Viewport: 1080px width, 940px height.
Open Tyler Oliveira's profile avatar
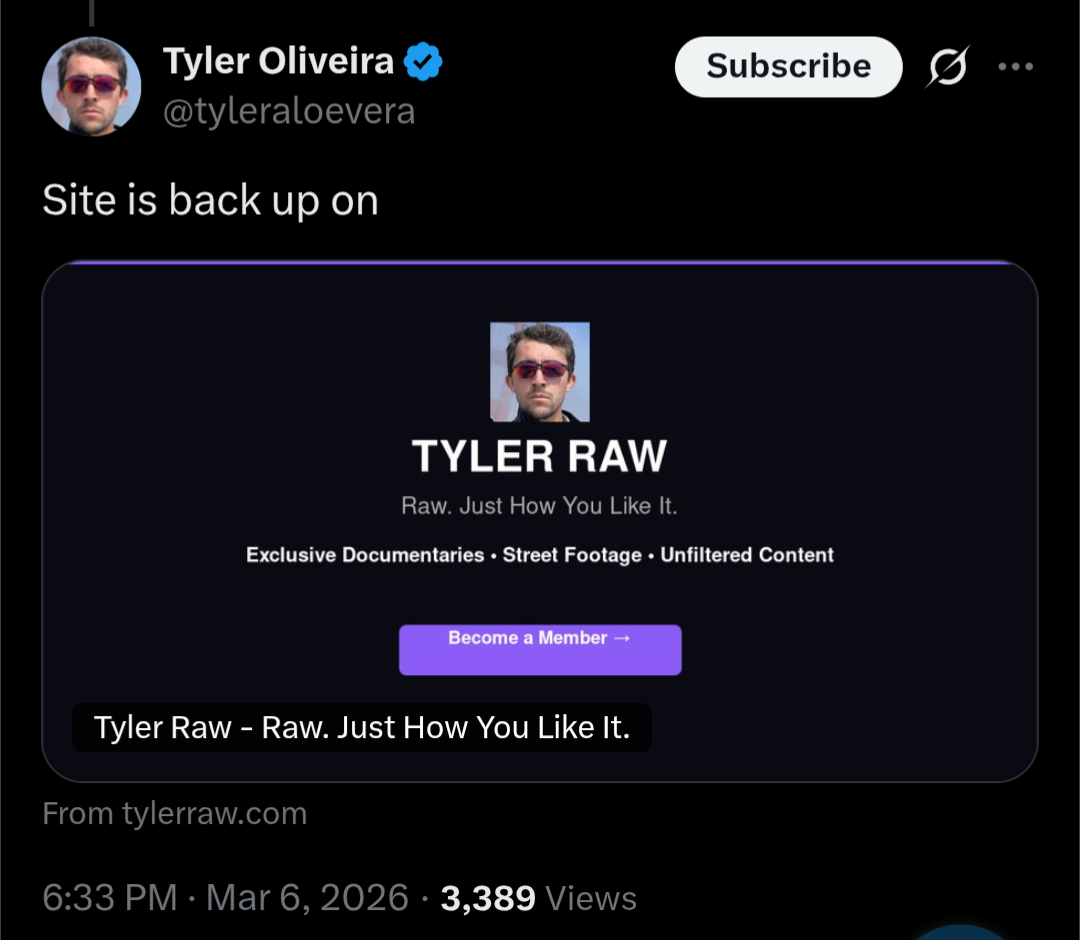[91, 86]
